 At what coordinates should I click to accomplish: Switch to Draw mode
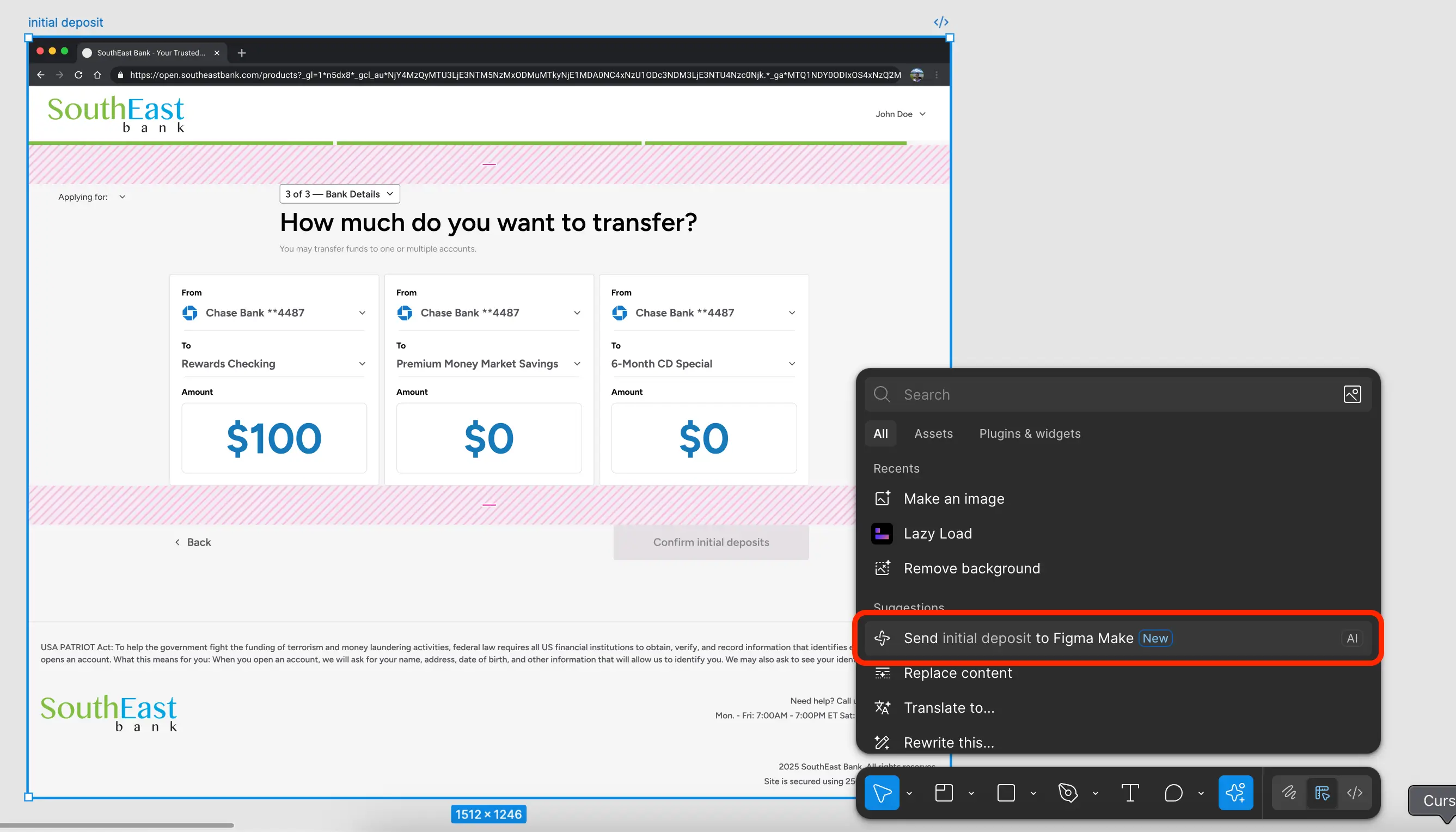(1289, 793)
